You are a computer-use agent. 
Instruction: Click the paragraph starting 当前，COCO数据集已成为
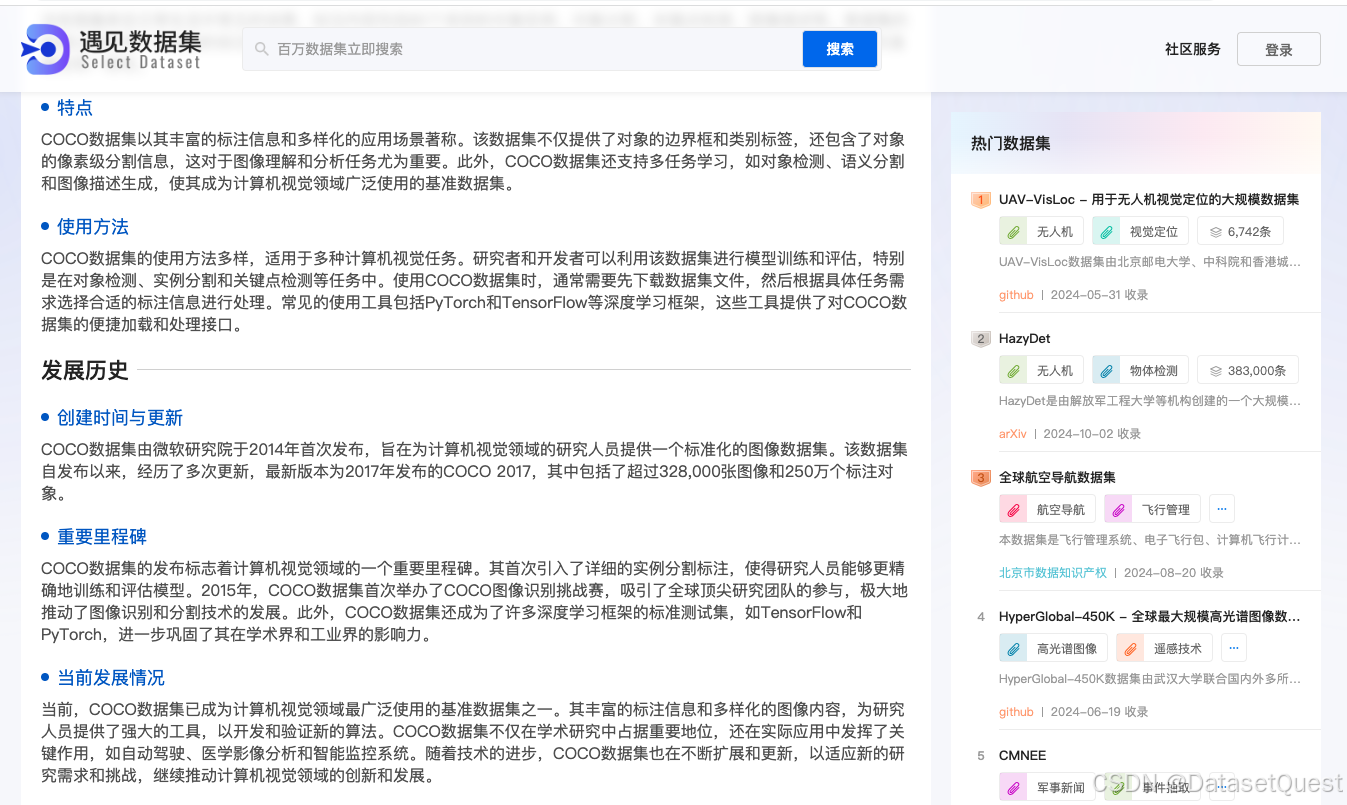coord(474,742)
